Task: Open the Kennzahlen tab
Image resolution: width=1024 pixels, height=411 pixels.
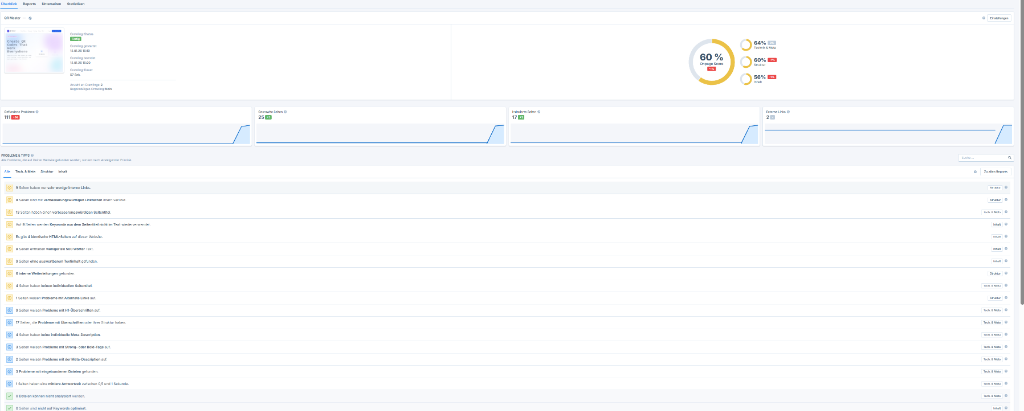Action: (x=49, y=4)
